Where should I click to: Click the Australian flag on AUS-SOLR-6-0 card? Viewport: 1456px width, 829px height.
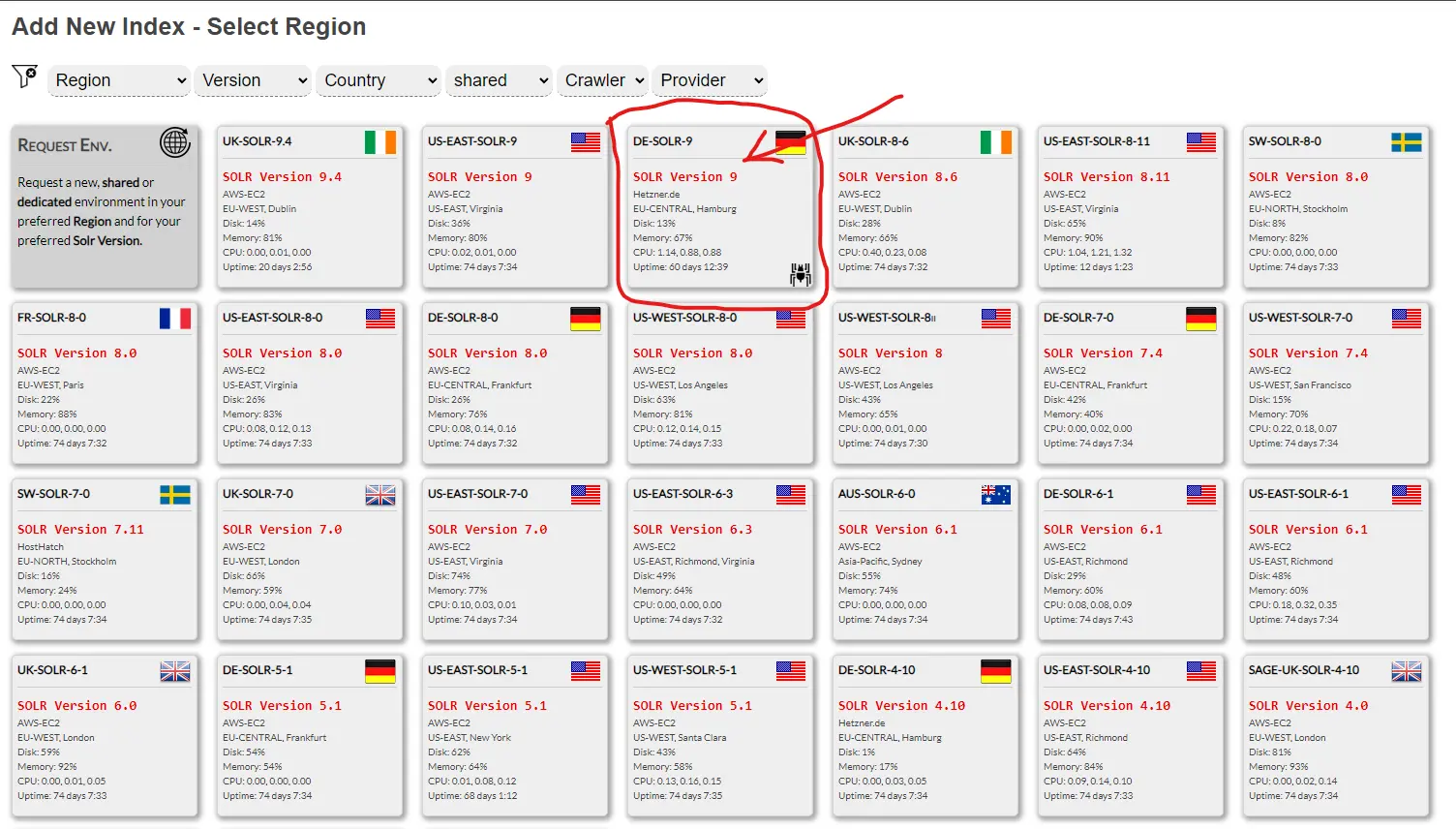point(995,495)
